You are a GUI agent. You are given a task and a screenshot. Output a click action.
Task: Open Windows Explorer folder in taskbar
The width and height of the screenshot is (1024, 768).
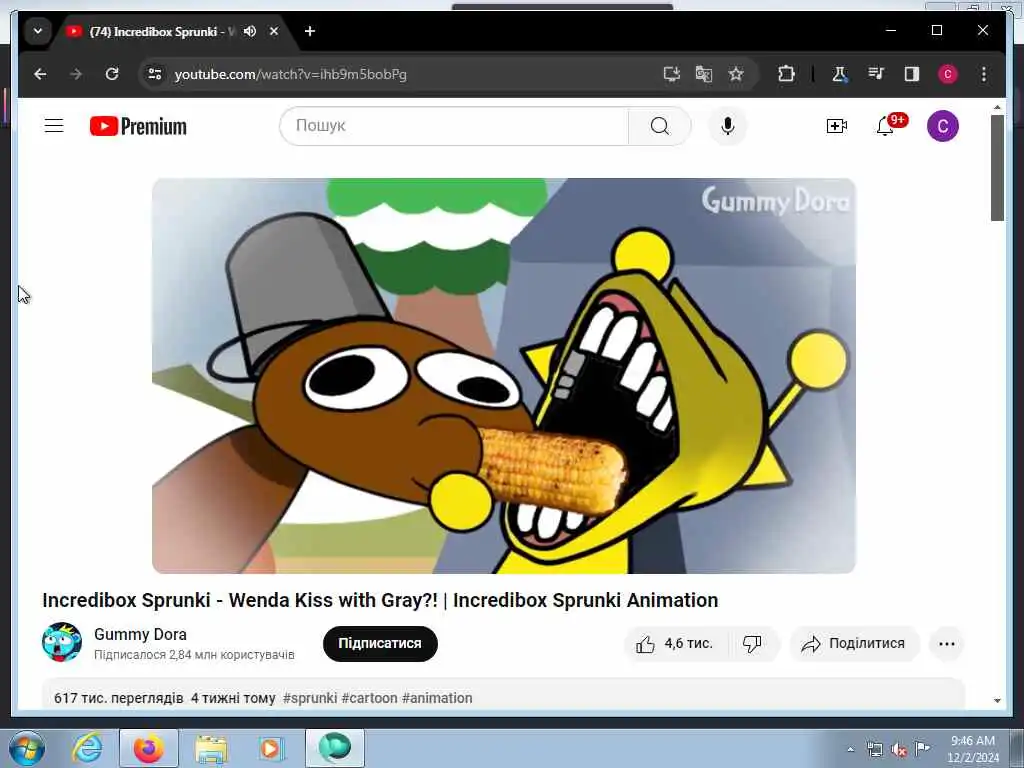tap(211, 748)
